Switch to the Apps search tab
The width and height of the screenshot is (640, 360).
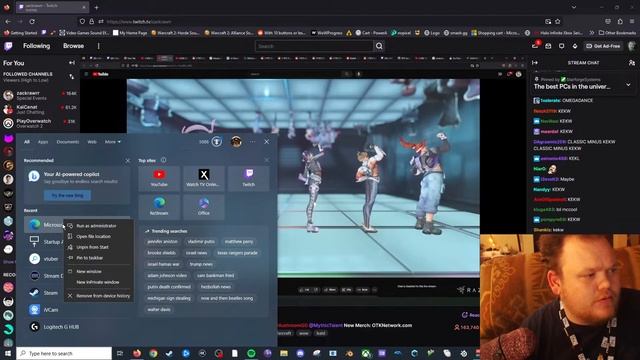(43, 142)
